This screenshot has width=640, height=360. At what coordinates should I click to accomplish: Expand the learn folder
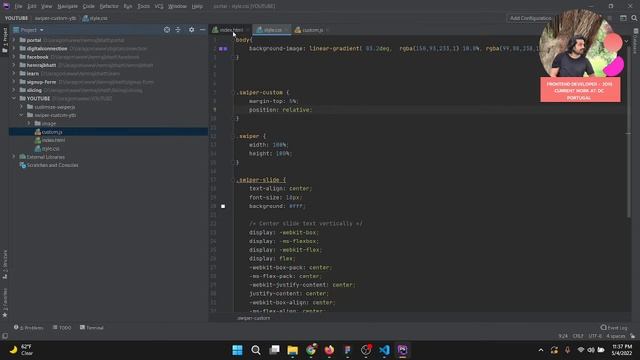[x=14, y=73]
